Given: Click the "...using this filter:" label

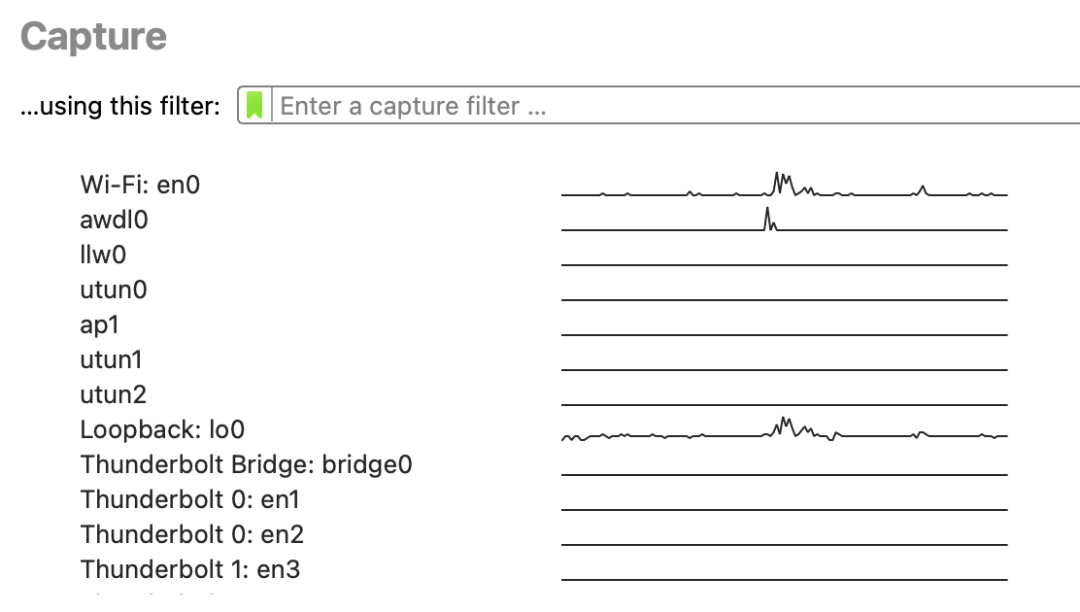Looking at the screenshot, I should 120,106.
